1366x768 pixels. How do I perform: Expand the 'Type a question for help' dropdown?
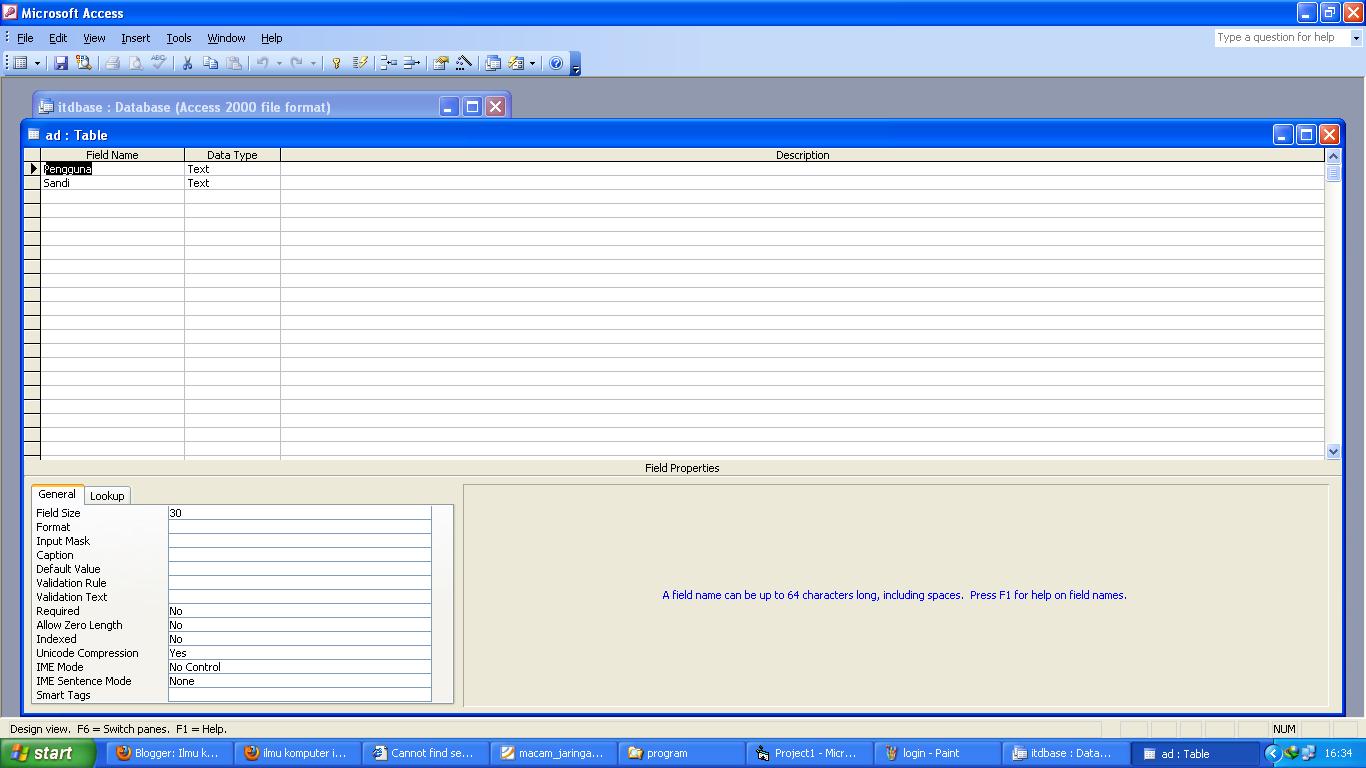(x=1356, y=38)
